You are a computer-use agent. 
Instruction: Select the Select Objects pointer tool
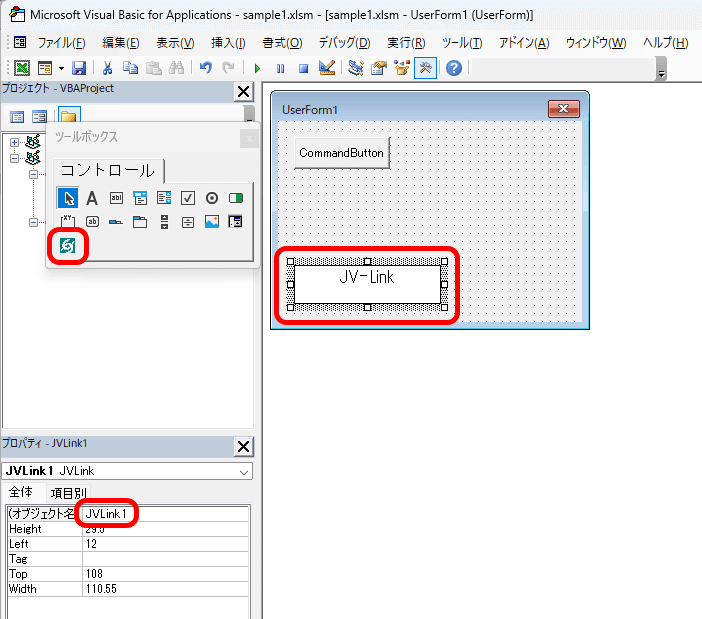point(68,198)
